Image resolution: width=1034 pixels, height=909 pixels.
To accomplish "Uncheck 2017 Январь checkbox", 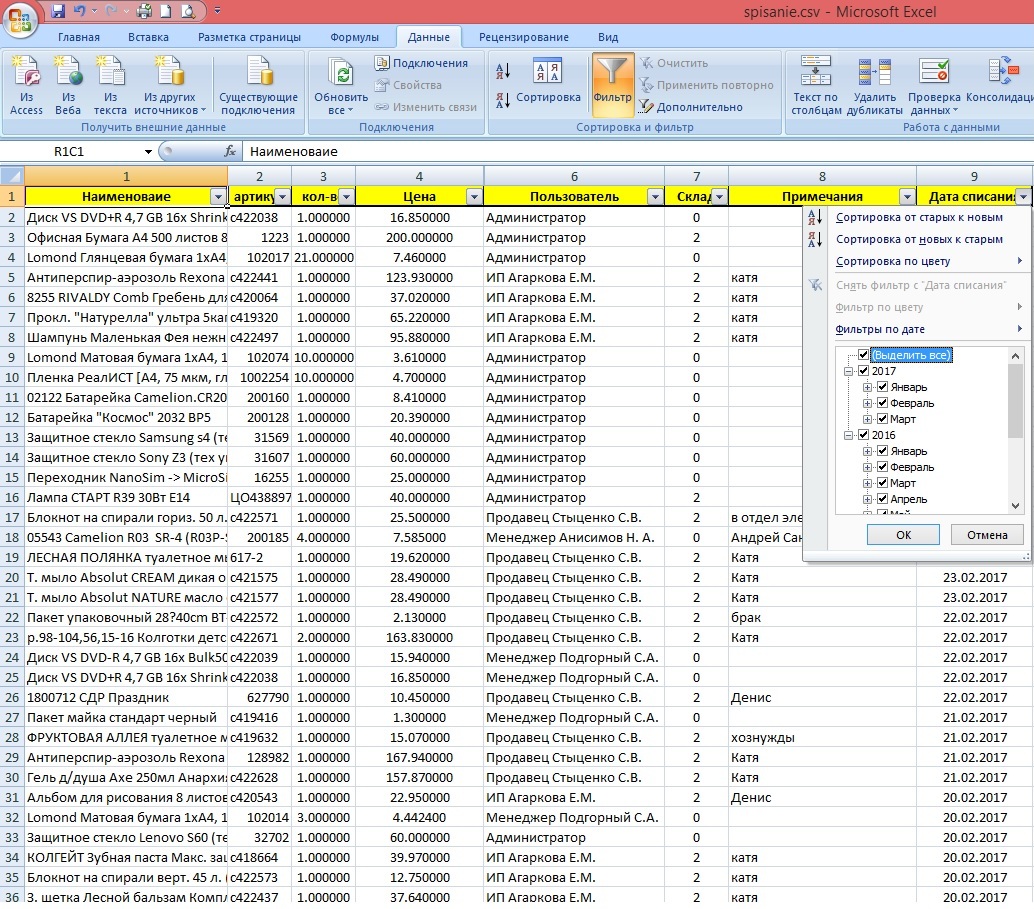I will 882,387.
